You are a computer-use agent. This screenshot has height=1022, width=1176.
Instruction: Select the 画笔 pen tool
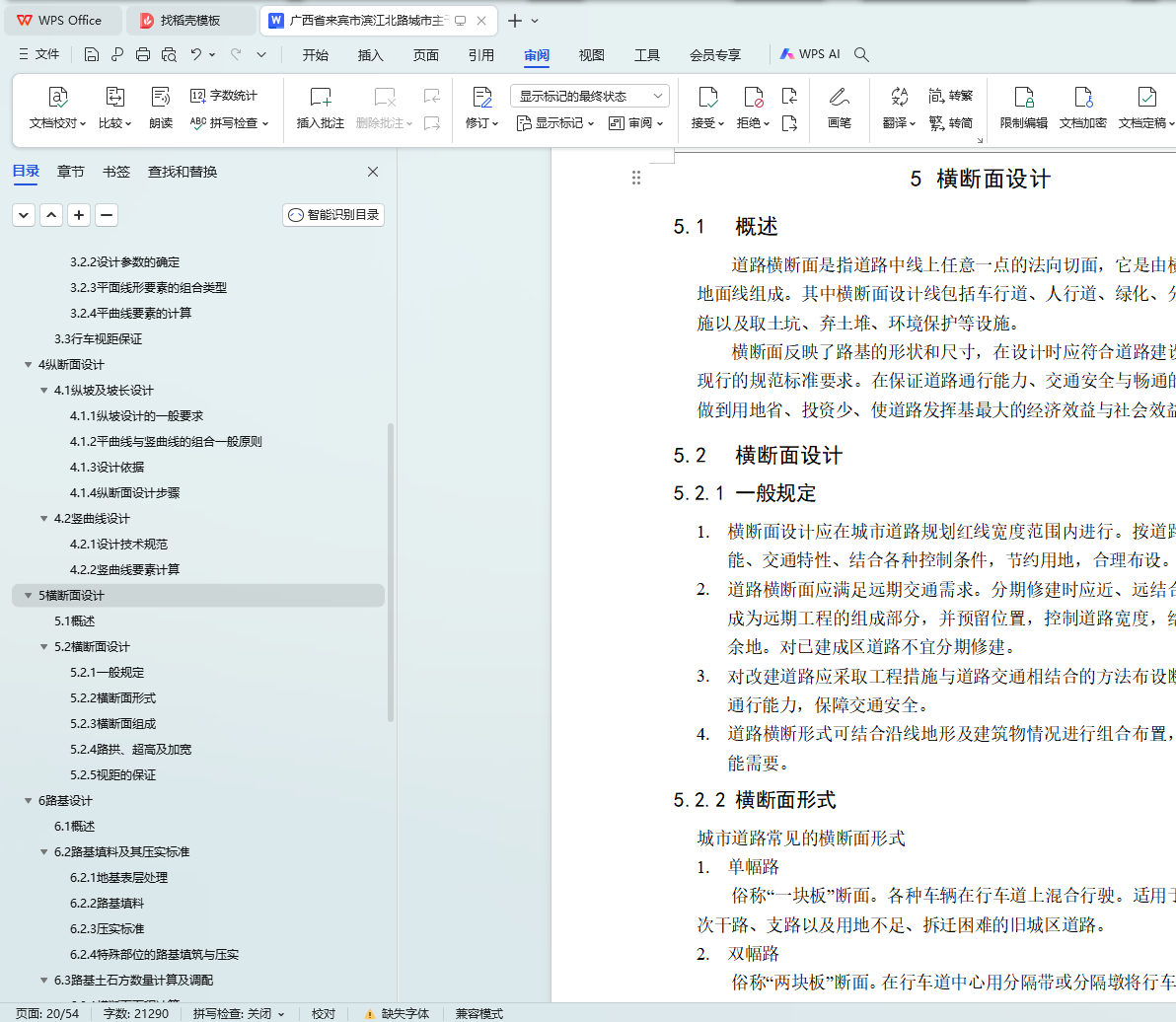840,108
